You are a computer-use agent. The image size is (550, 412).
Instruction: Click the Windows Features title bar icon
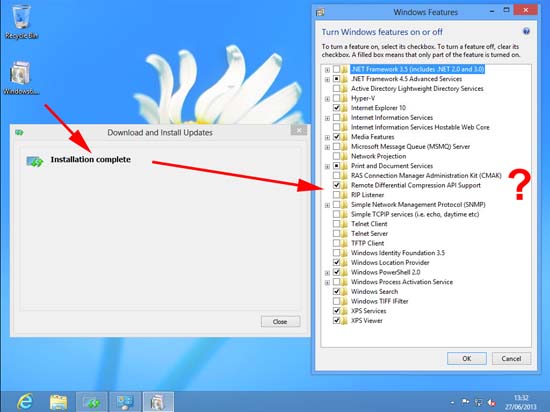click(x=320, y=12)
